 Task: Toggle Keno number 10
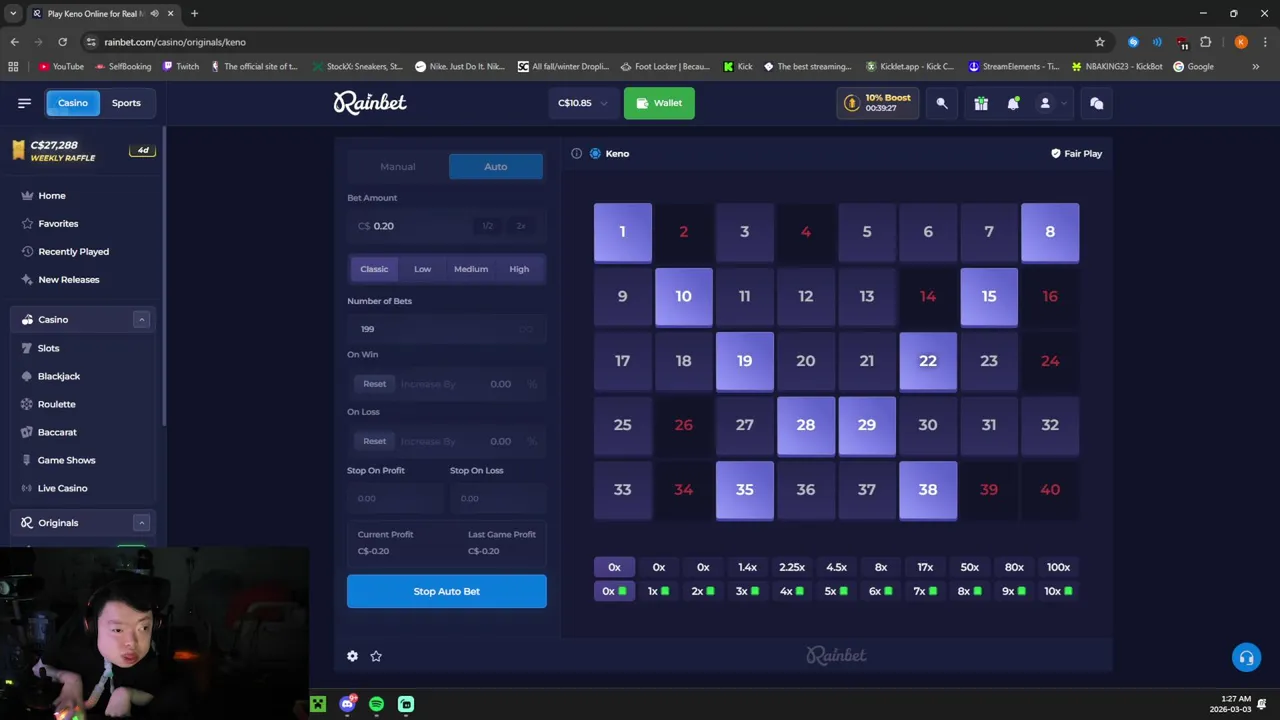point(683,296)
